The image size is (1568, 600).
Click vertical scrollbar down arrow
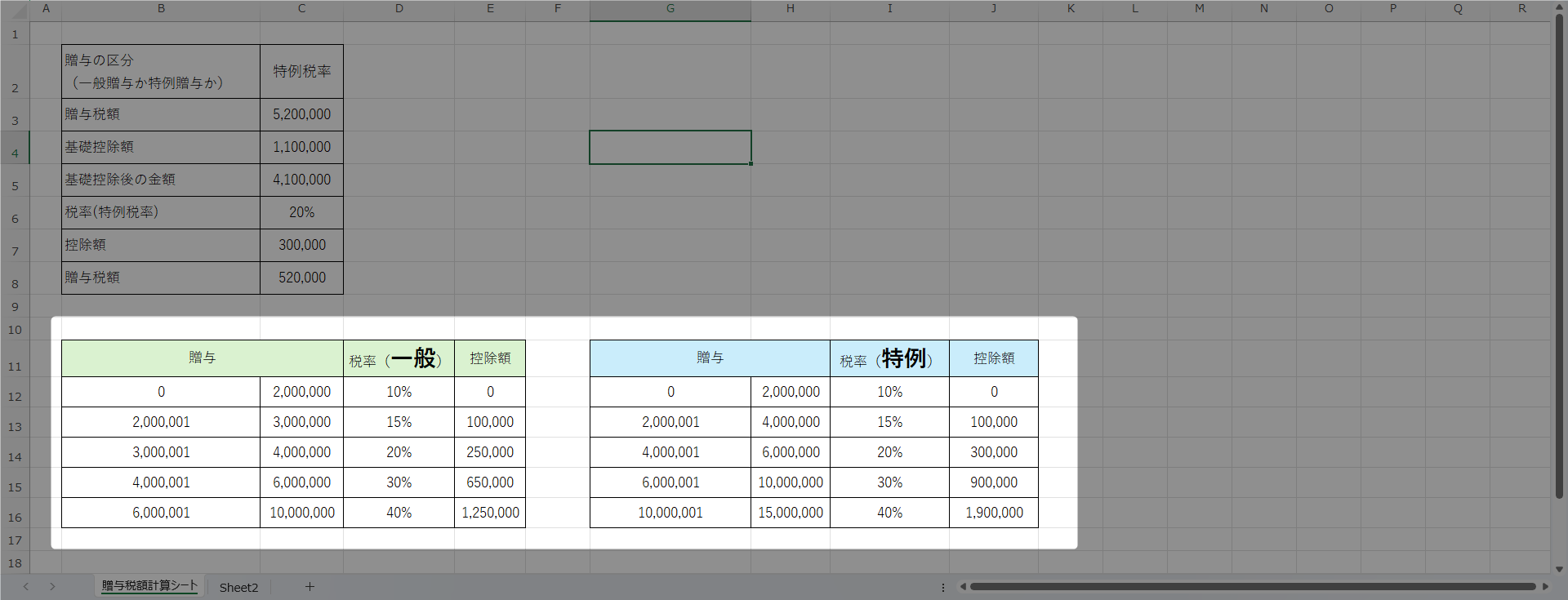click(1559, 569)
